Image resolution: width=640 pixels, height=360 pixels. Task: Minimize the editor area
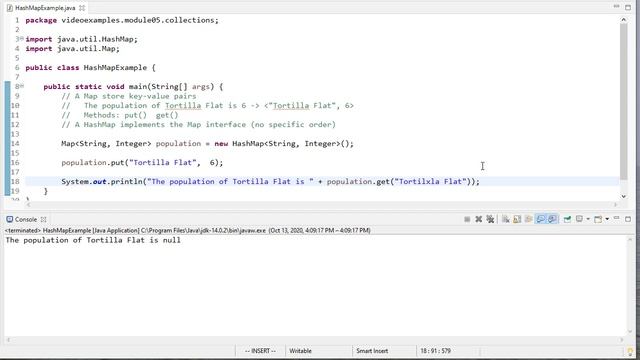[x=617, y=7]
